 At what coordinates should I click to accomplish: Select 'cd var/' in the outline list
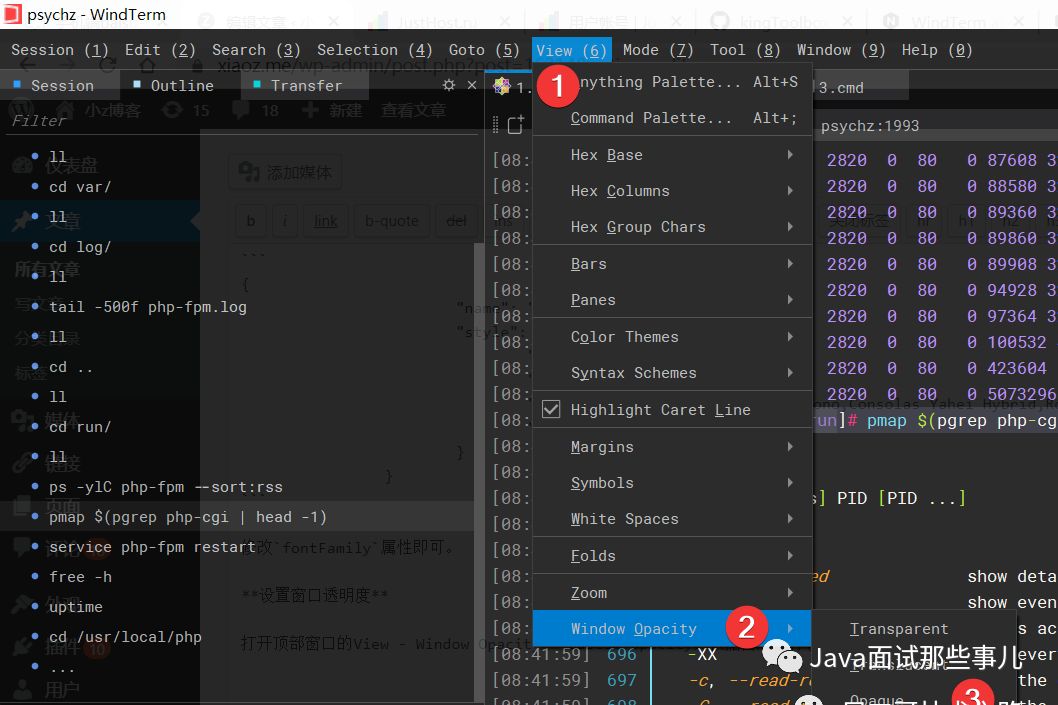pos(80,187)
